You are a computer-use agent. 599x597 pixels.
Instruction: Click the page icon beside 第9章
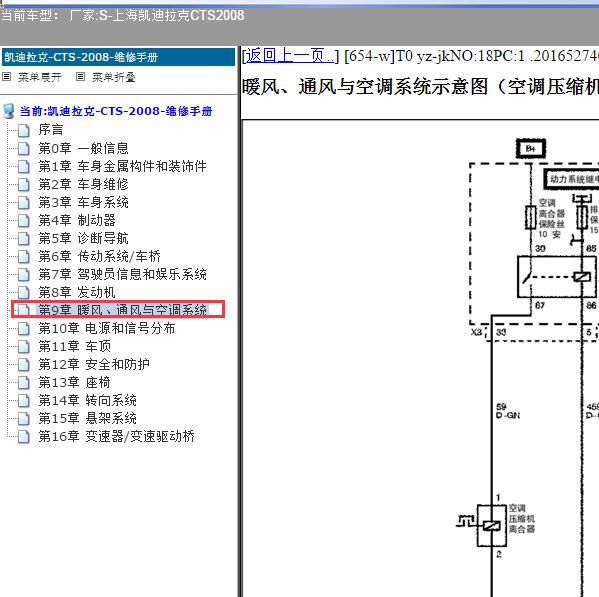tap(24, 310)
